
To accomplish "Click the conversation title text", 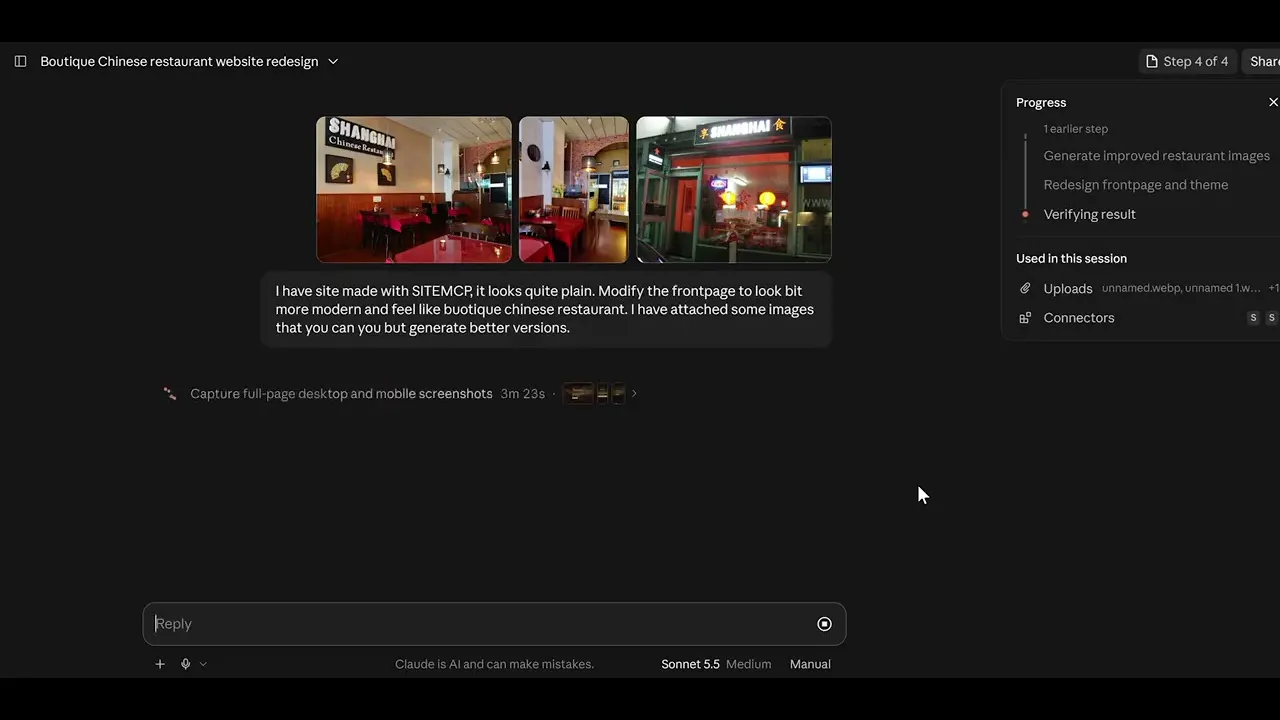I will [x=179, y=61].
